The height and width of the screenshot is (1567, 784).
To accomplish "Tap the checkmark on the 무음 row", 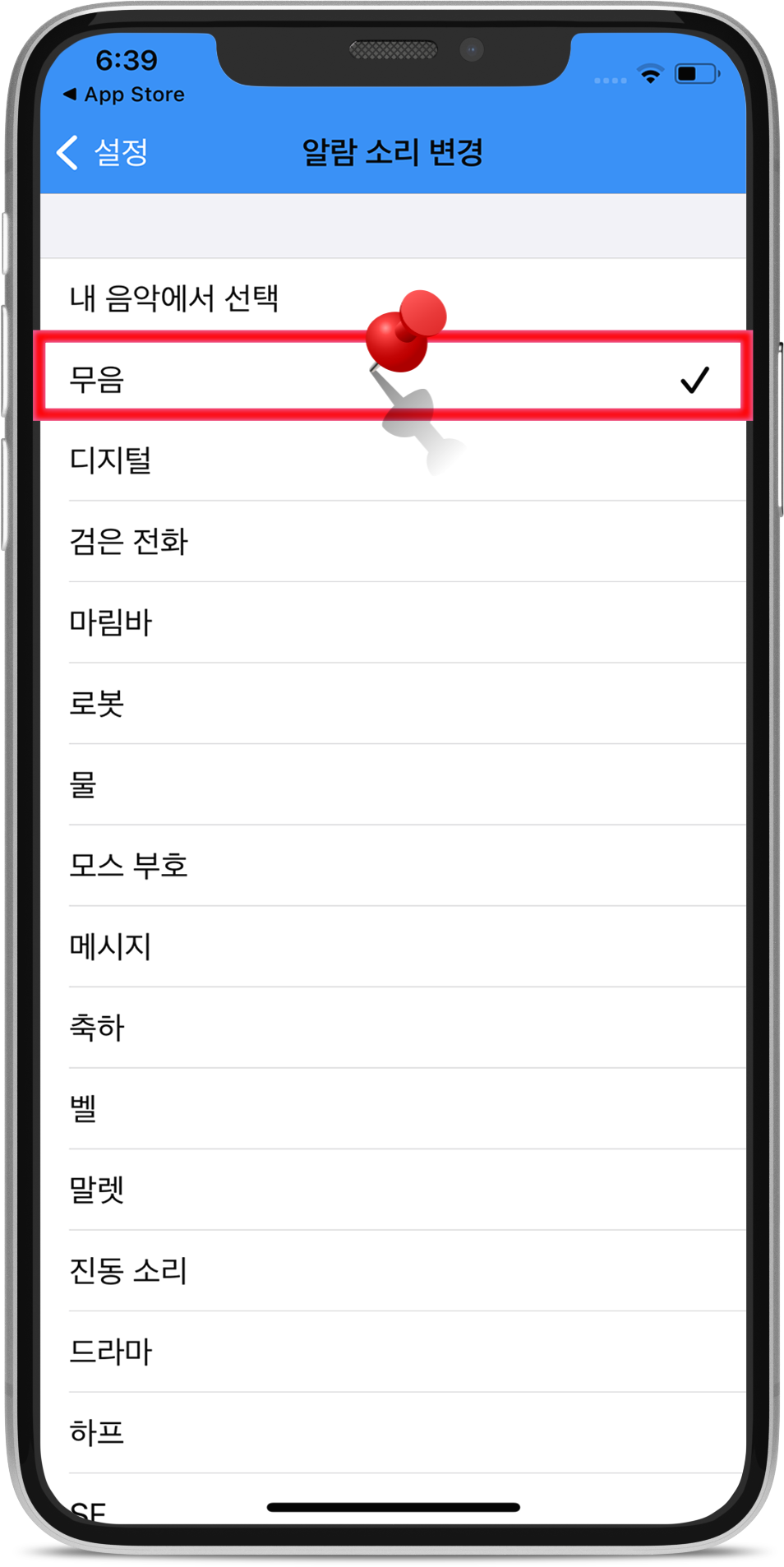I will click(x=694, y=380).
